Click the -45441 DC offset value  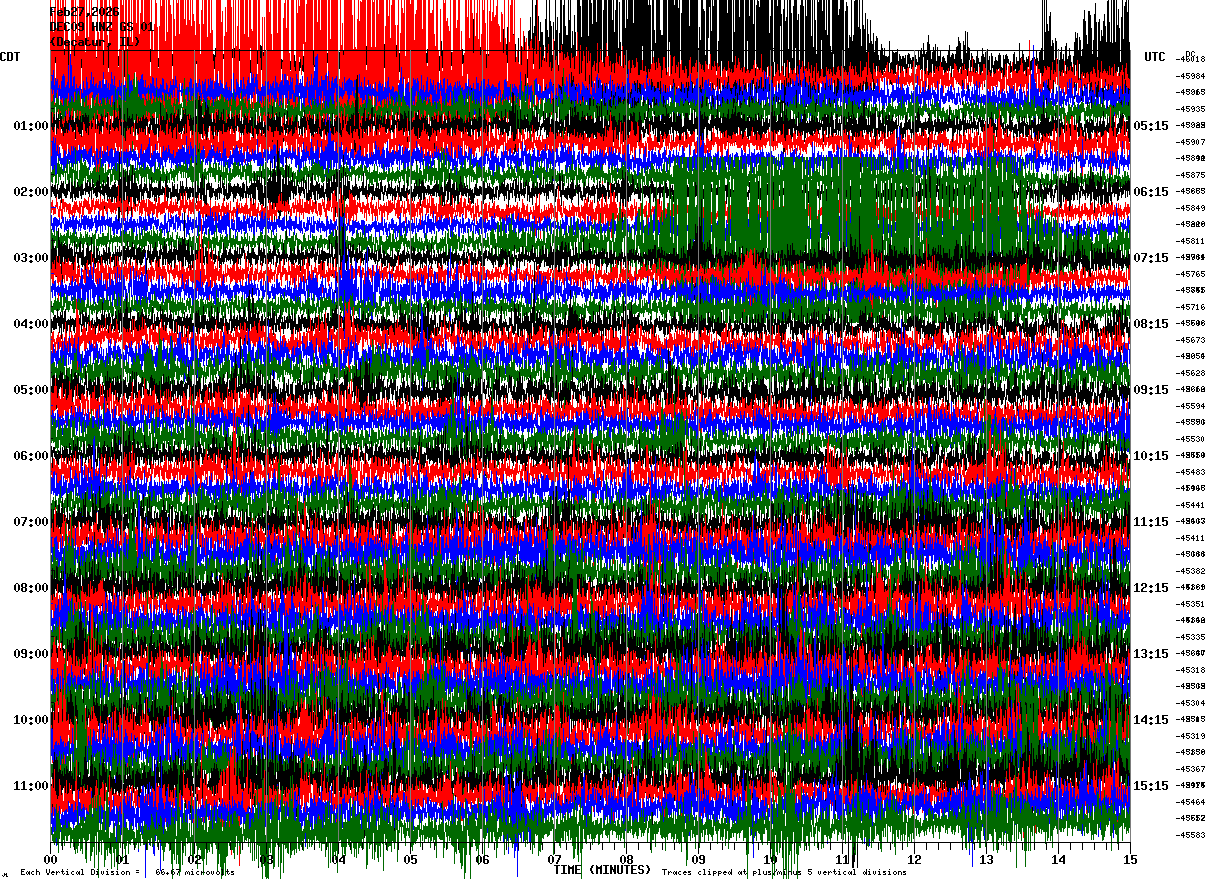(1192, 505)
